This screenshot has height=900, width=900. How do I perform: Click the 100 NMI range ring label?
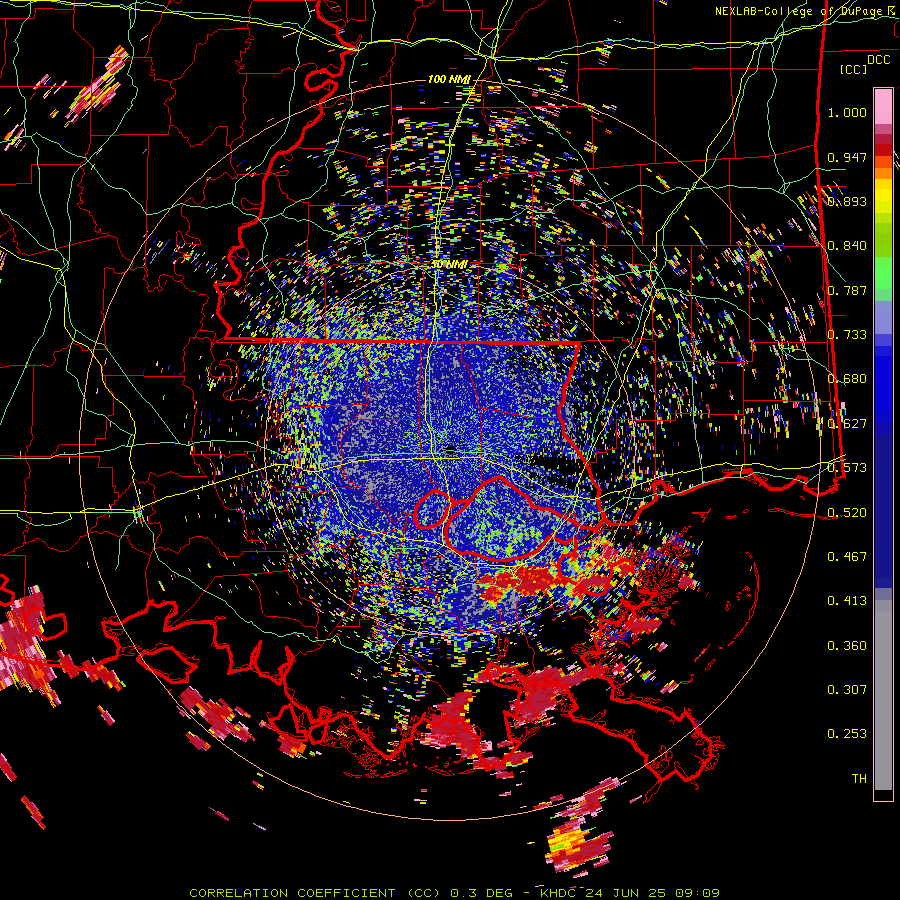[449, 79]
